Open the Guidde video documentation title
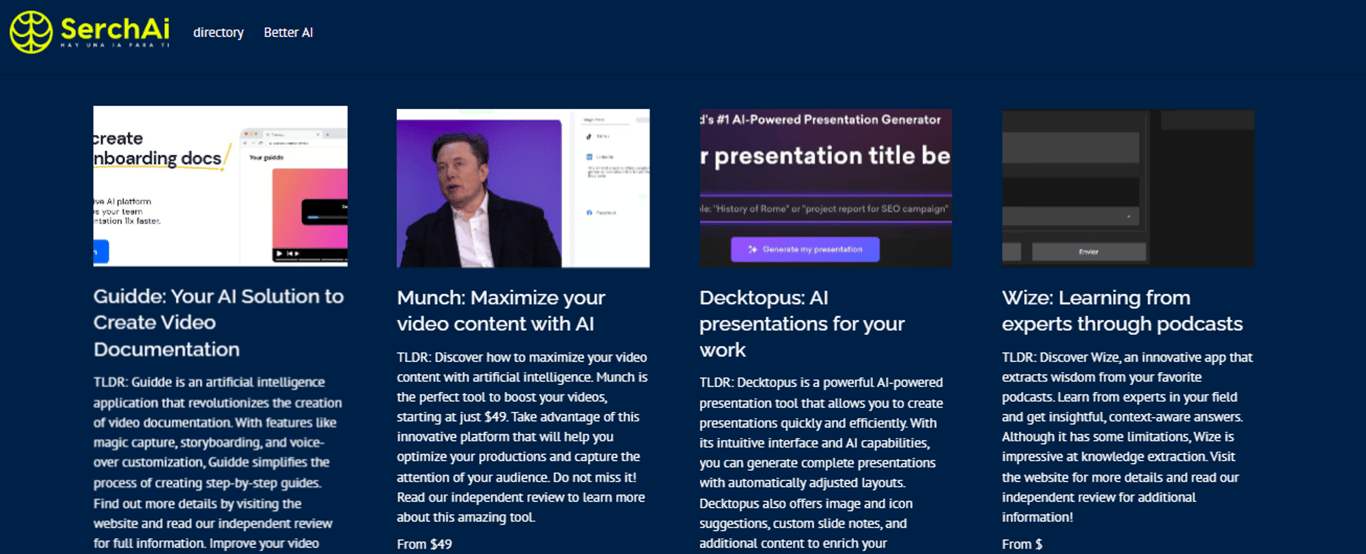This screenshot has width=1366, height=554. click(x=219, y=323)
